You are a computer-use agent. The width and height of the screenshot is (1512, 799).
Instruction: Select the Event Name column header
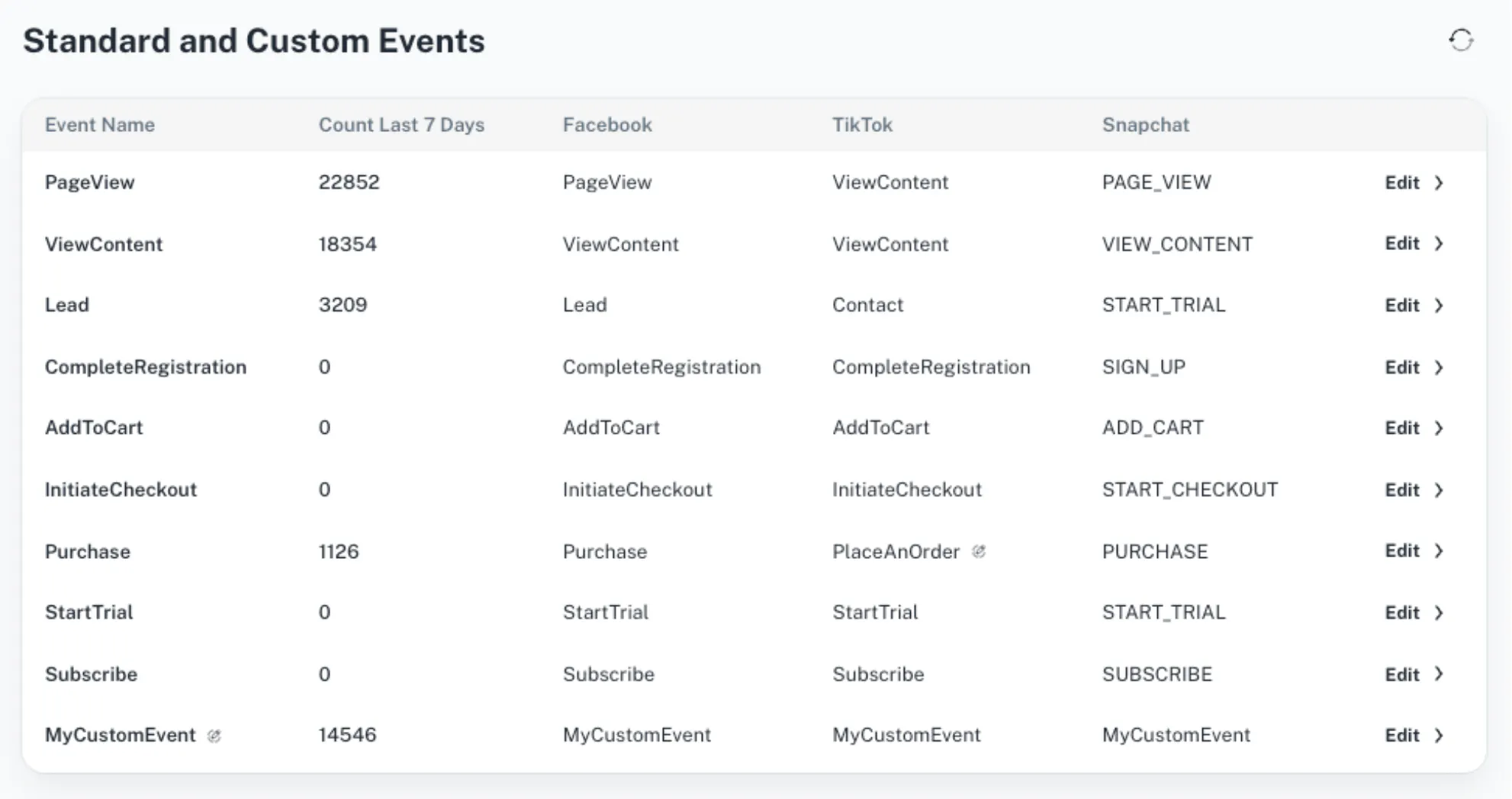pyautogui.click(x=100, y=125)
